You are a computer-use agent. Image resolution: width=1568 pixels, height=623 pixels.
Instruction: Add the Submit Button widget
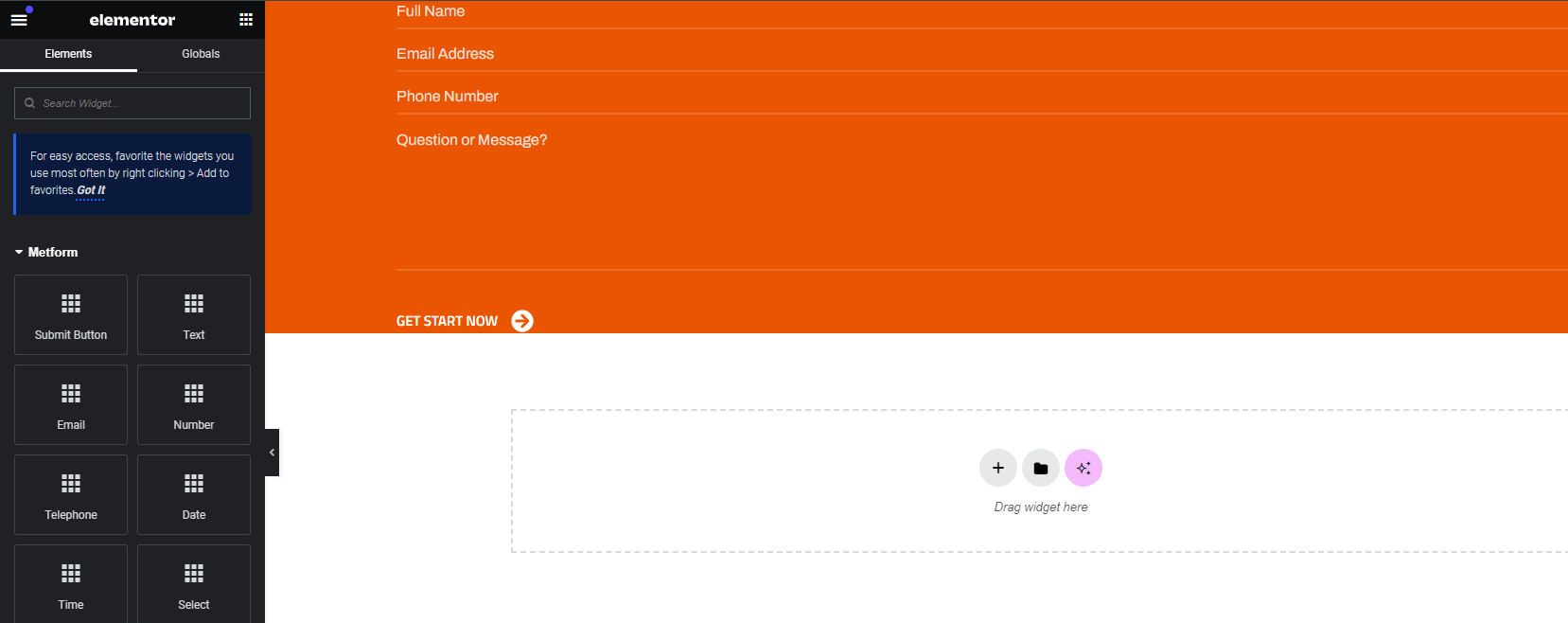coord(71,314)
